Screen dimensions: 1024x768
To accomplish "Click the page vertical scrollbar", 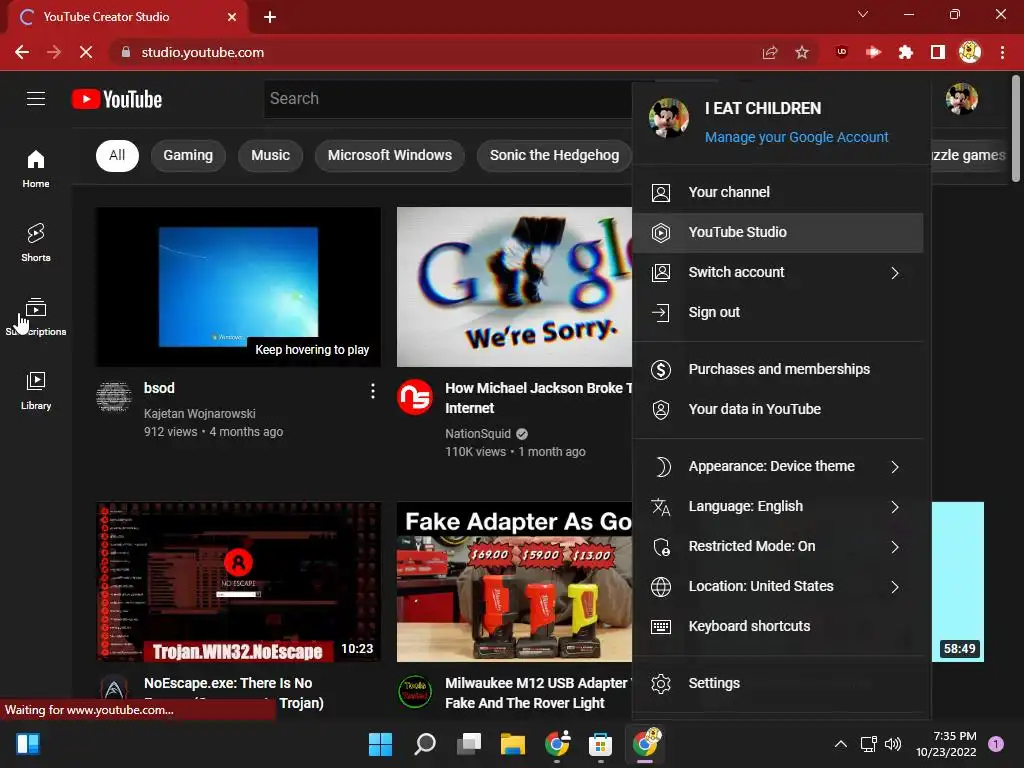I will point(1016,128).
